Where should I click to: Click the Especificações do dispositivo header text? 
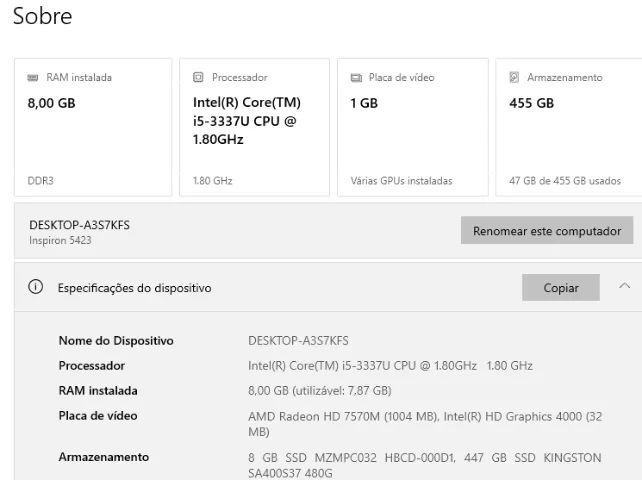(134, 288)
